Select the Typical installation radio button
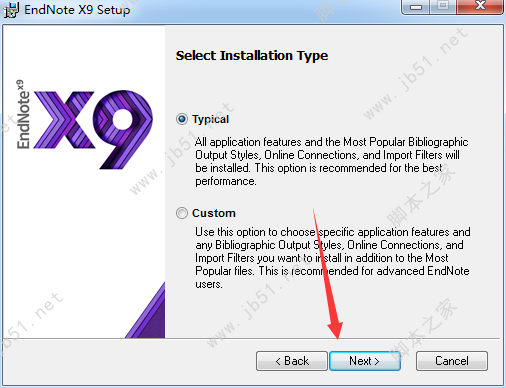This screenshot has width=506, height=388. pyautogui.click(x=182, y=119)
